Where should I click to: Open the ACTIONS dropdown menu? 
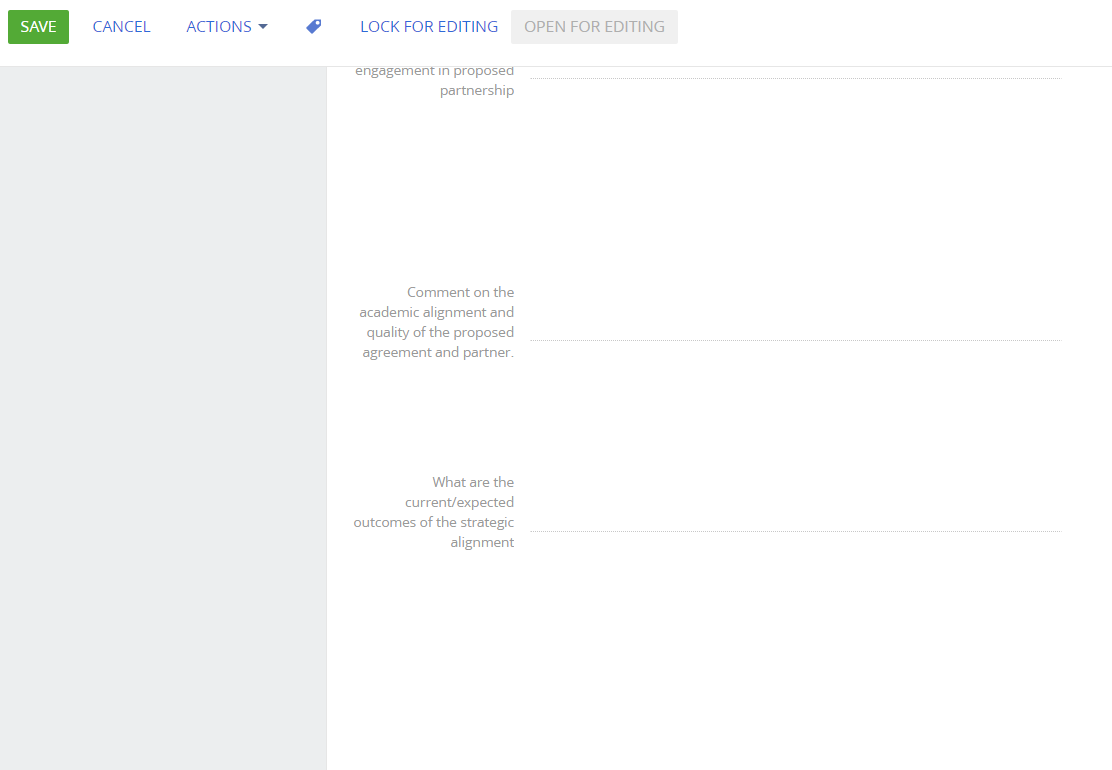(x=218, y=27)
